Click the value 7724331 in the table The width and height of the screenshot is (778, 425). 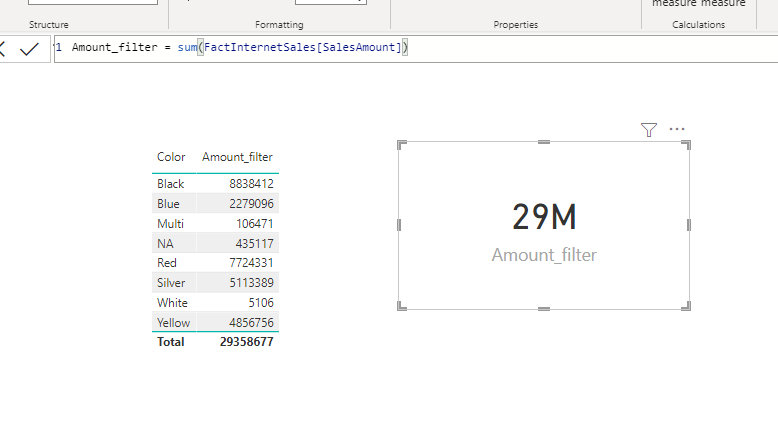tap(251, 263)
